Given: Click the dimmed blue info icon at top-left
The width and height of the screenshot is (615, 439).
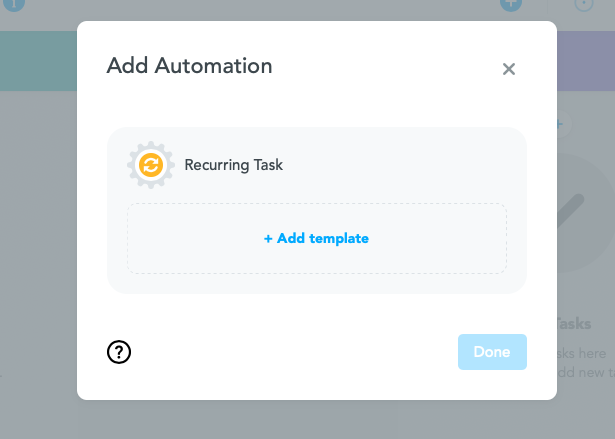Looking at the screenshot, I should coord(14,4).
